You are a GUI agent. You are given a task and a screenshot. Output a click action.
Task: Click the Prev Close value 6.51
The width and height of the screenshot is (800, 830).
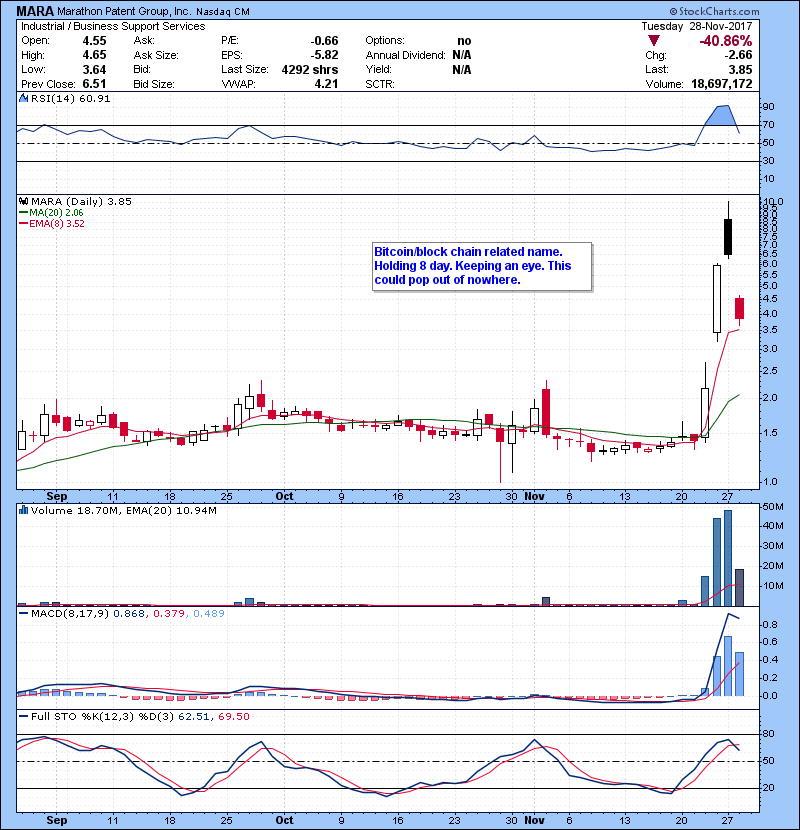[94, 84]
